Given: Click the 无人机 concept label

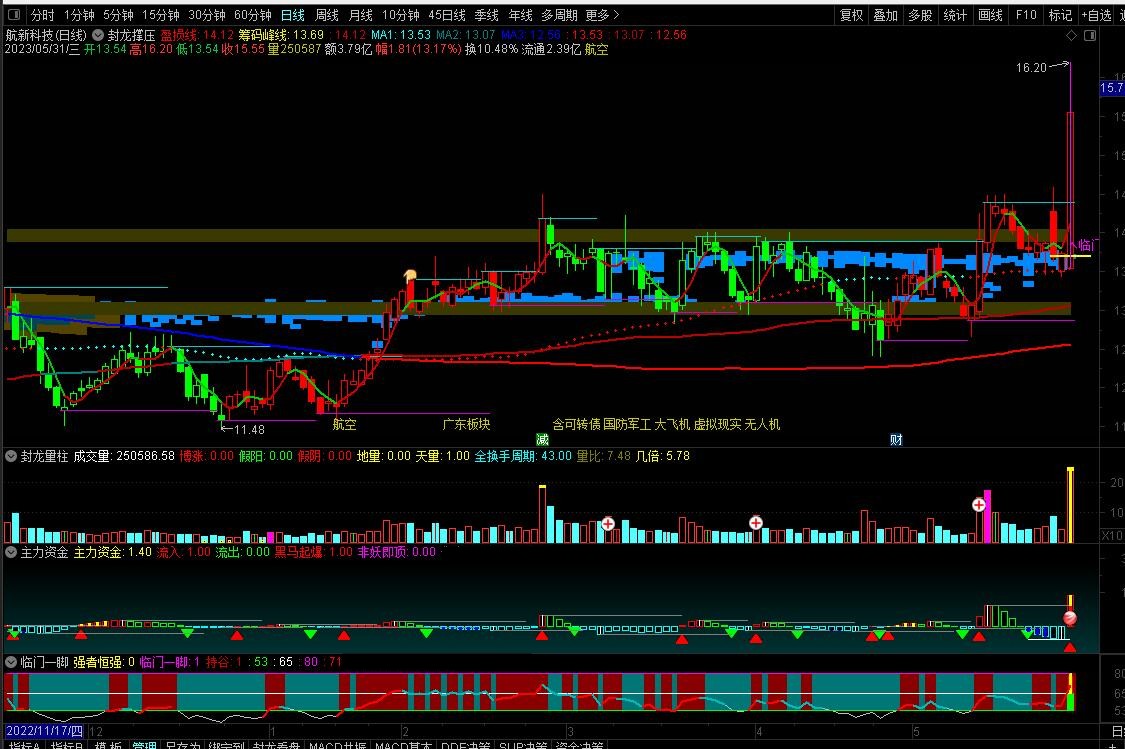Looking at the screenshot, I should (762, 424).
